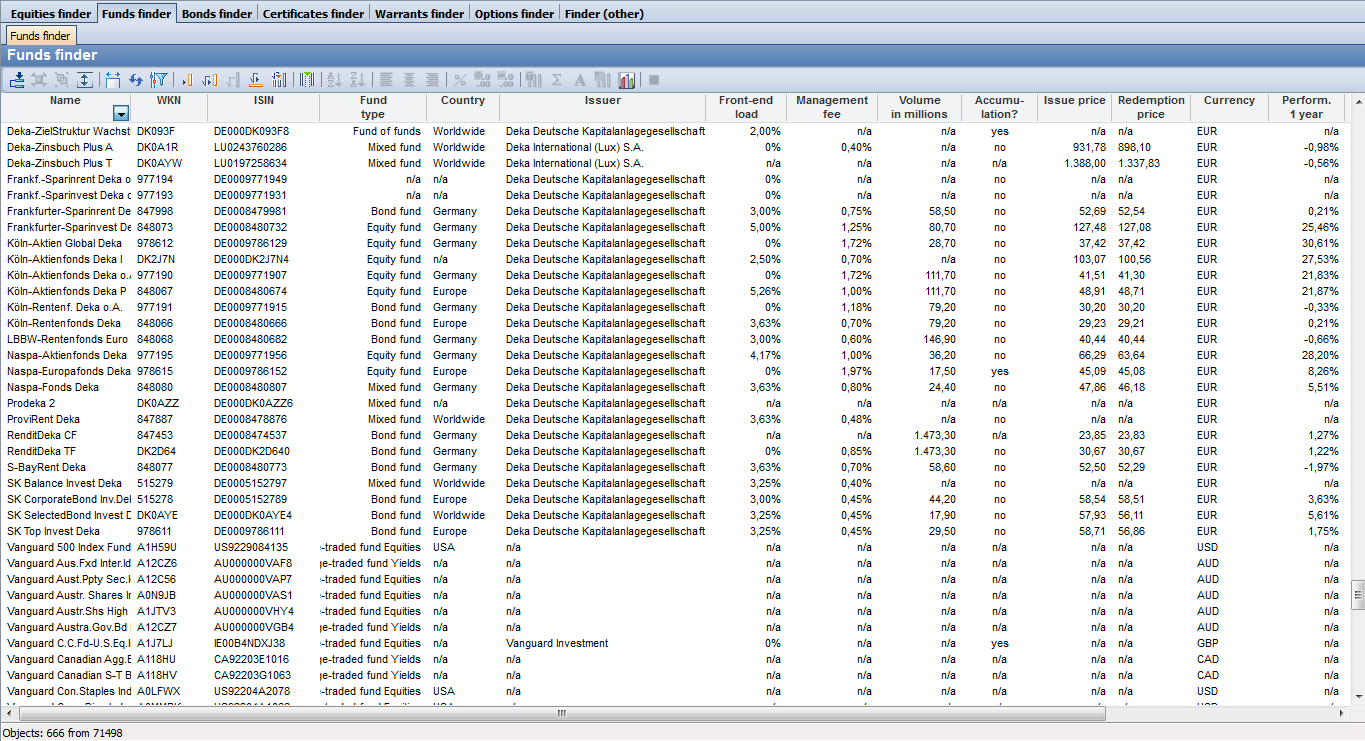This screenshot has width=1365, height=741.
Task: Click the left-align text toolbar icon
Action: (385, 80)
